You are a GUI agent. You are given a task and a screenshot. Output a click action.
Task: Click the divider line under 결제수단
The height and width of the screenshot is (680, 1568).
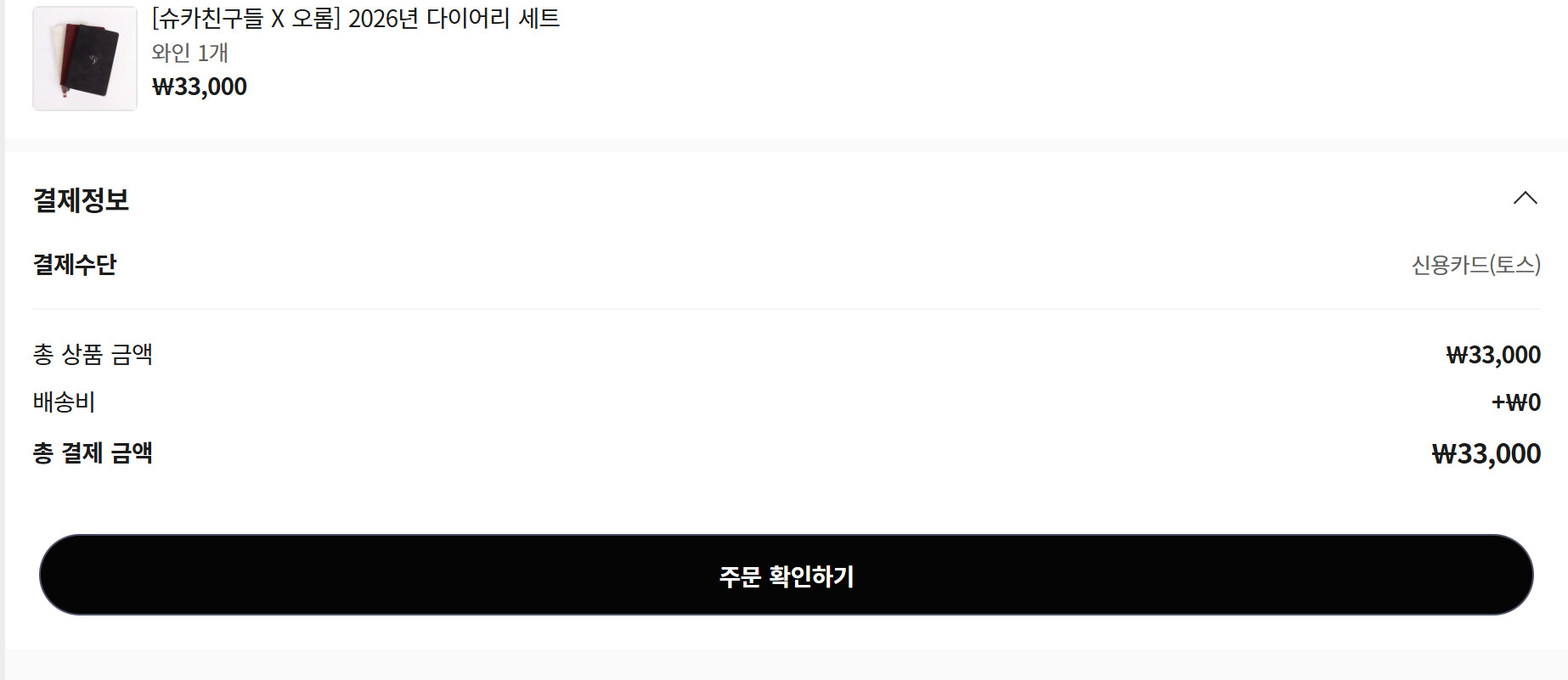[786, 309]
